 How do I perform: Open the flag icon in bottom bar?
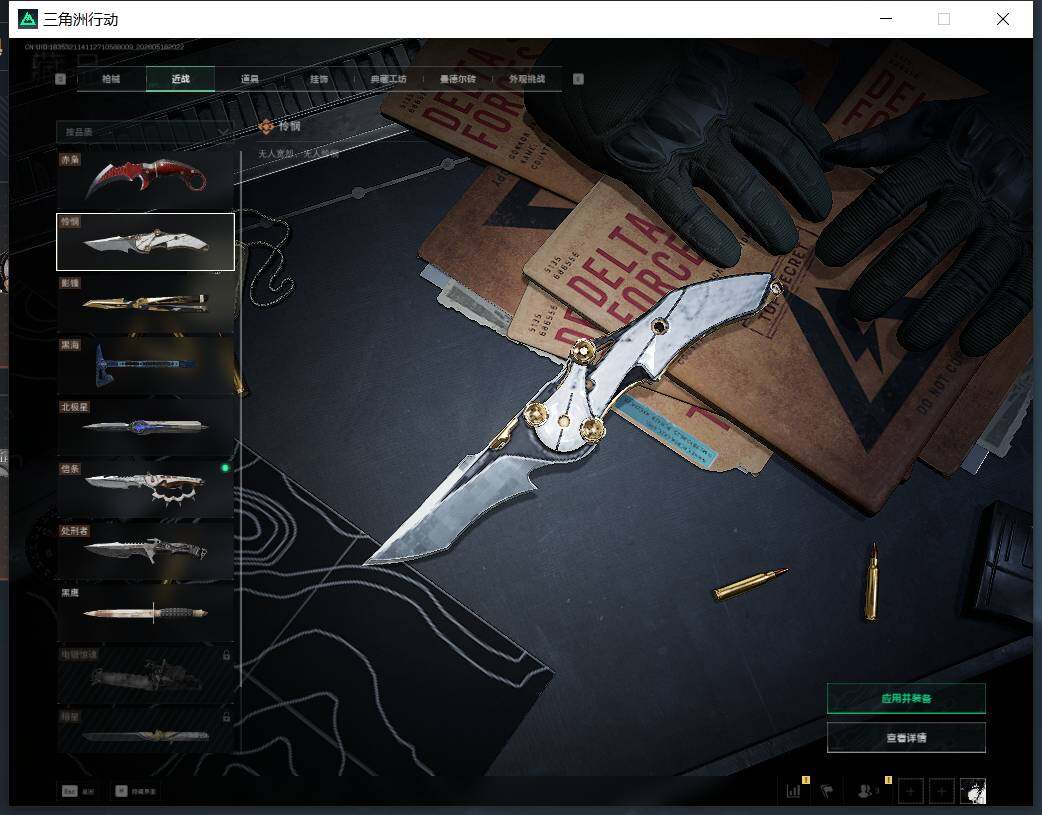pyautogui.click(x=827, y=790)
